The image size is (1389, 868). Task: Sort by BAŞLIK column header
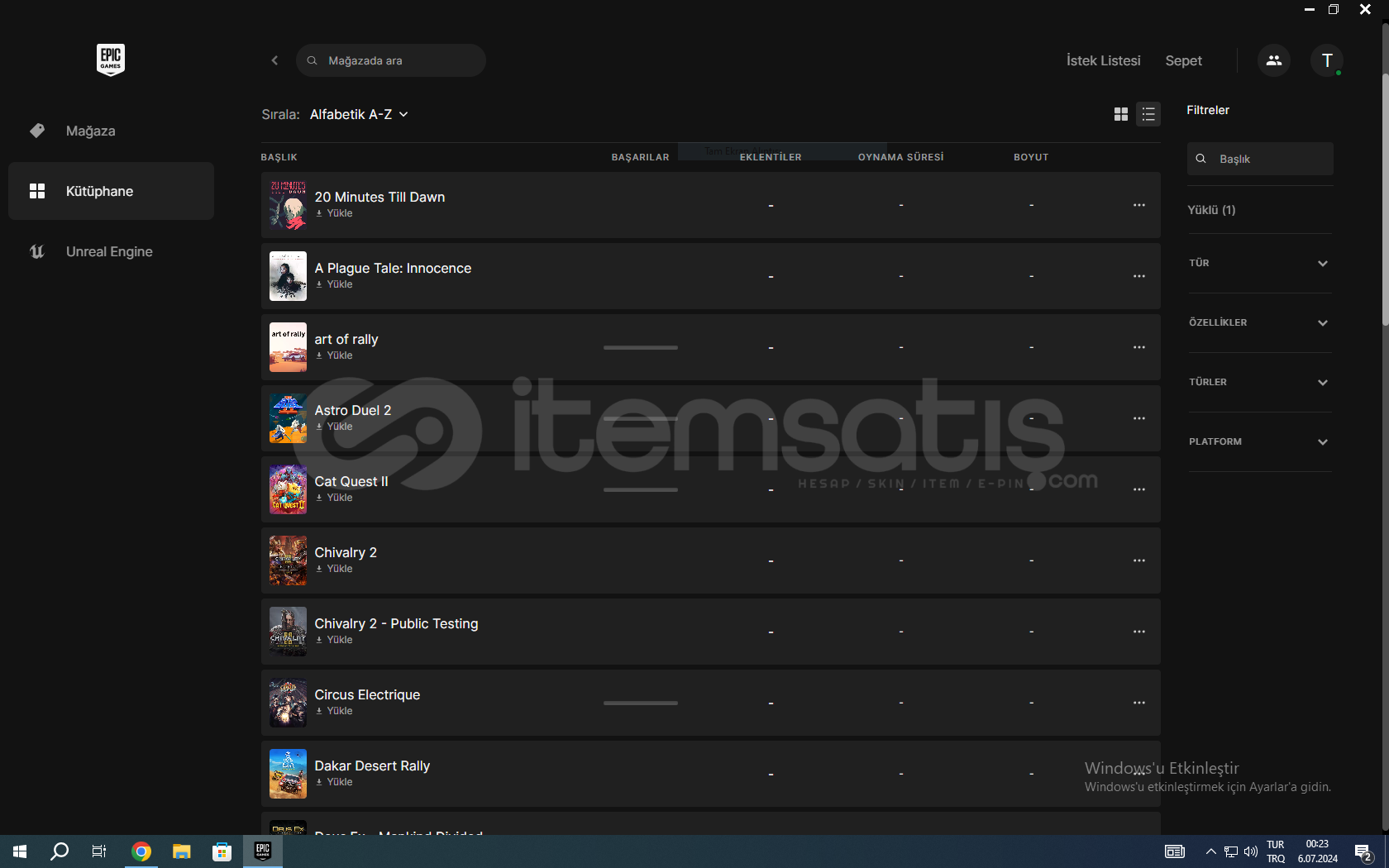[x=279, y=157]
